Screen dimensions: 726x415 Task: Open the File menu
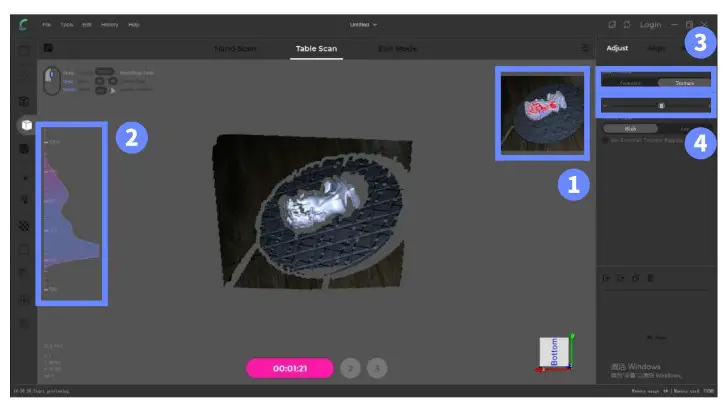(46, 25)
